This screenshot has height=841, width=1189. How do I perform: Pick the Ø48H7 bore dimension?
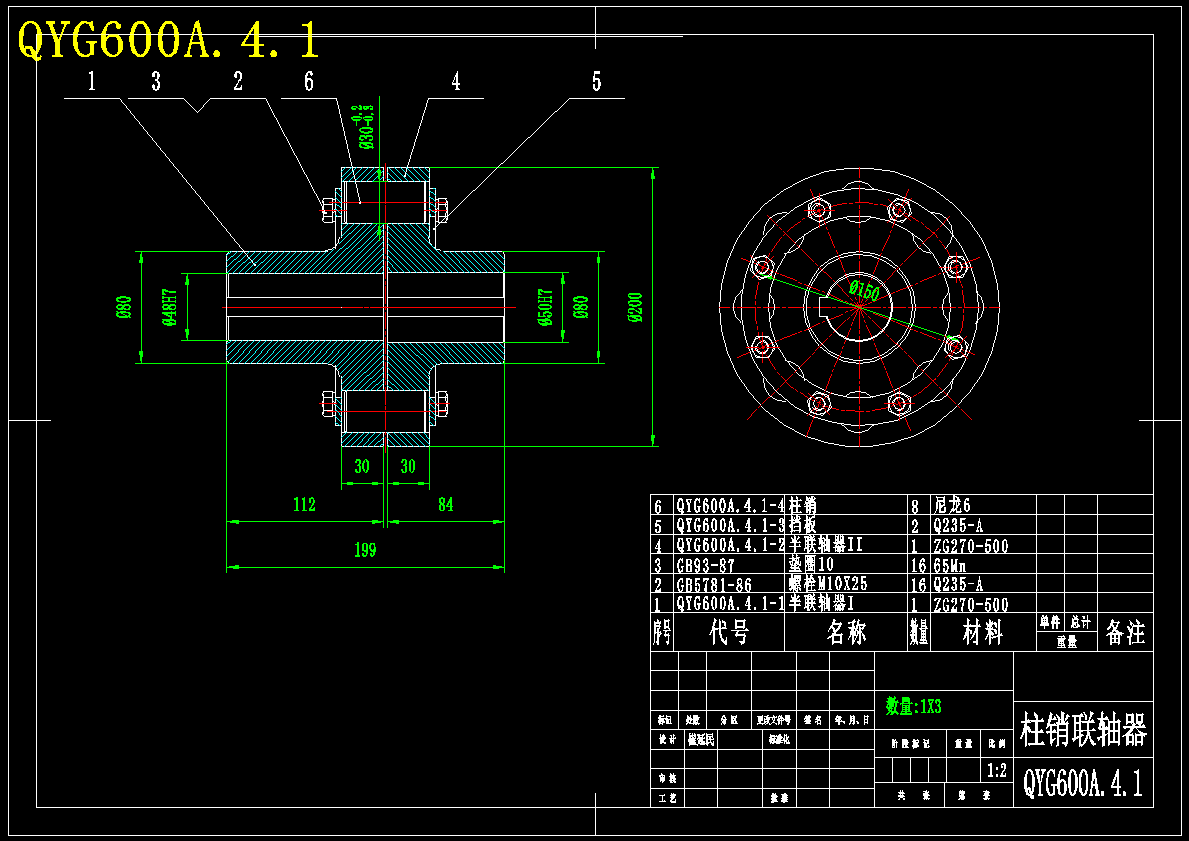pos(170,307)
